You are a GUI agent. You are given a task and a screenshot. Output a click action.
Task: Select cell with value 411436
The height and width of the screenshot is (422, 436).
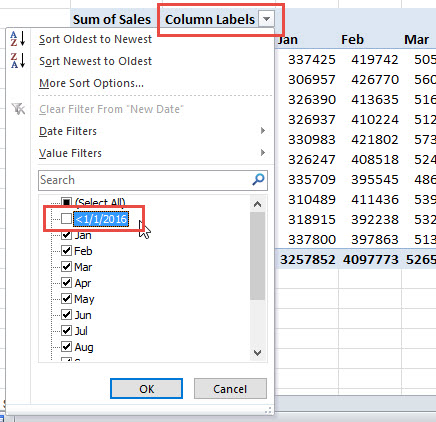[375, 200]
